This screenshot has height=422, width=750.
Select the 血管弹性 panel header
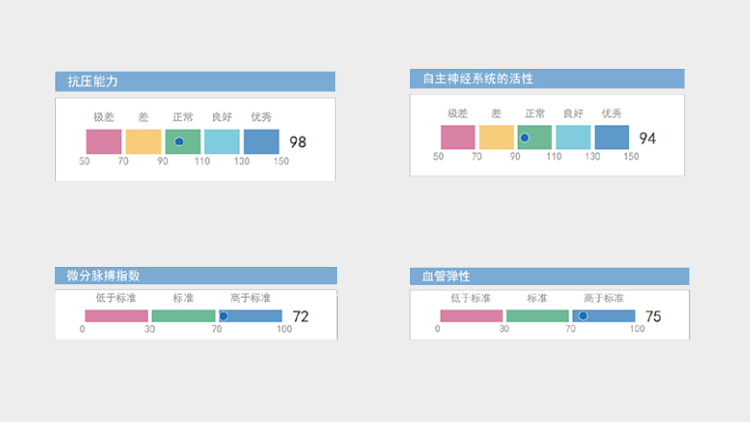coord(549,275)
